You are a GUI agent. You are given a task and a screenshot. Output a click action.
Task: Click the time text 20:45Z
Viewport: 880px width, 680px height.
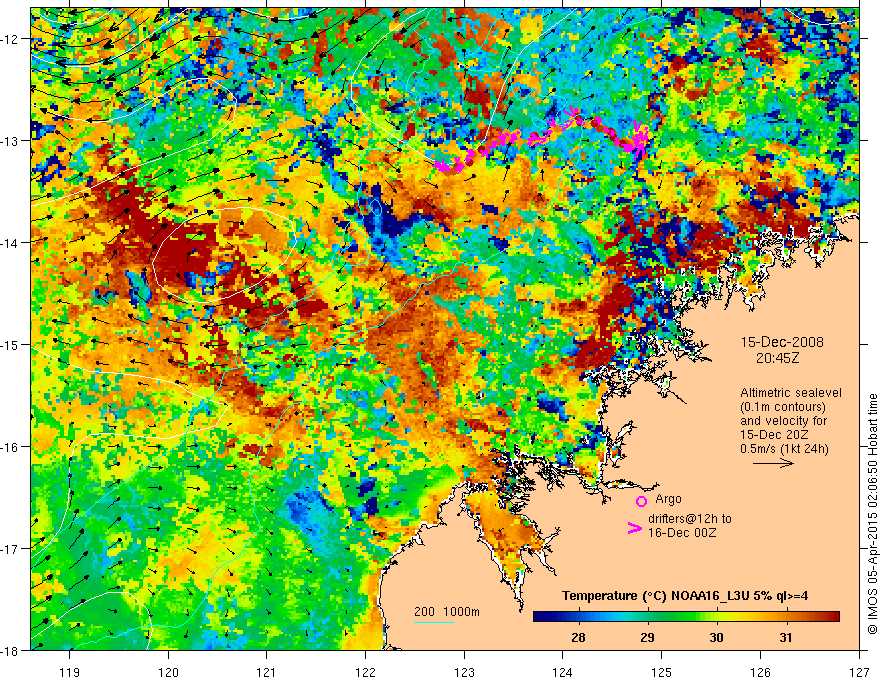(x=777, y=358)
